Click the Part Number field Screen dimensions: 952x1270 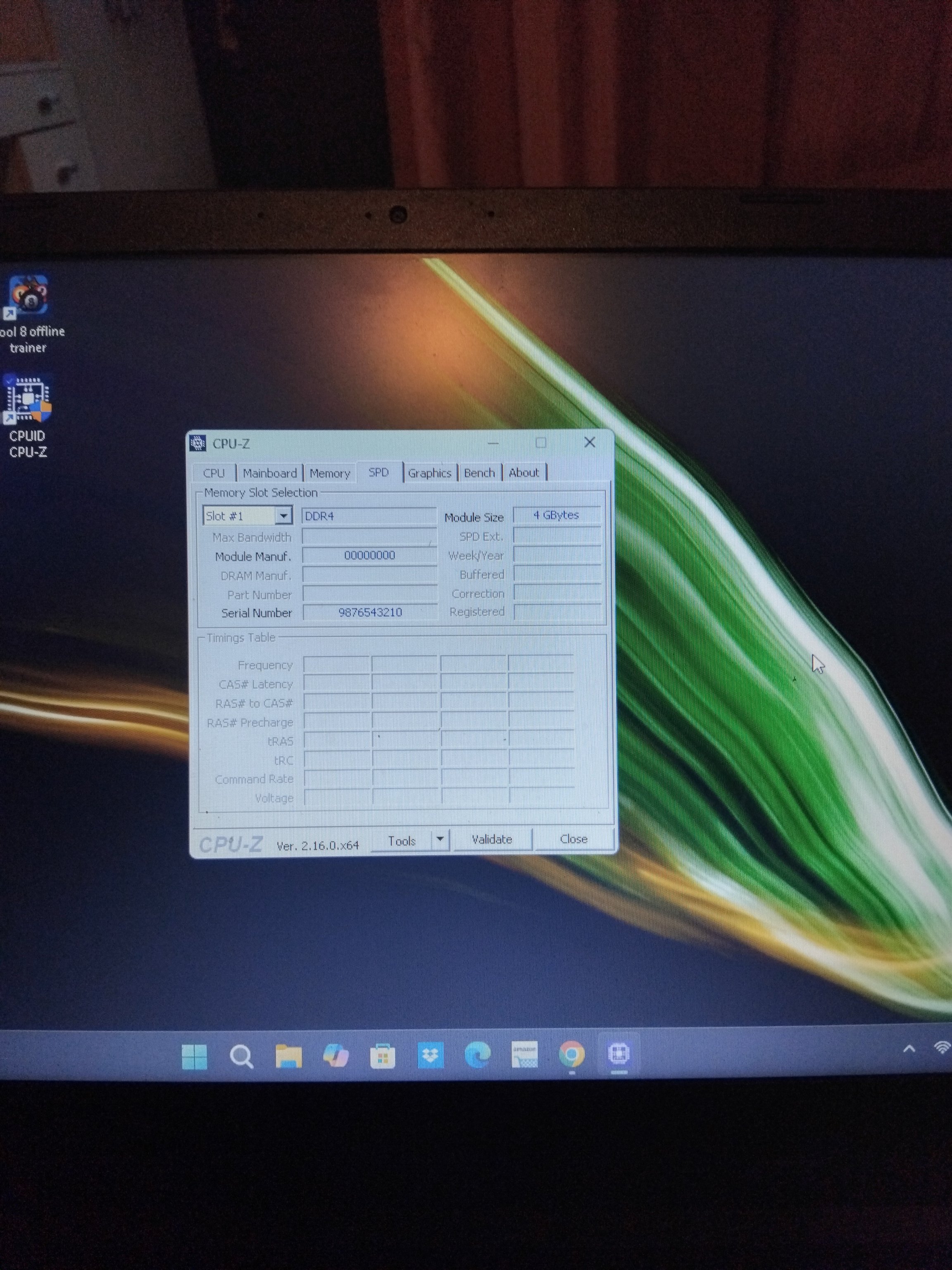pos(370,594)
